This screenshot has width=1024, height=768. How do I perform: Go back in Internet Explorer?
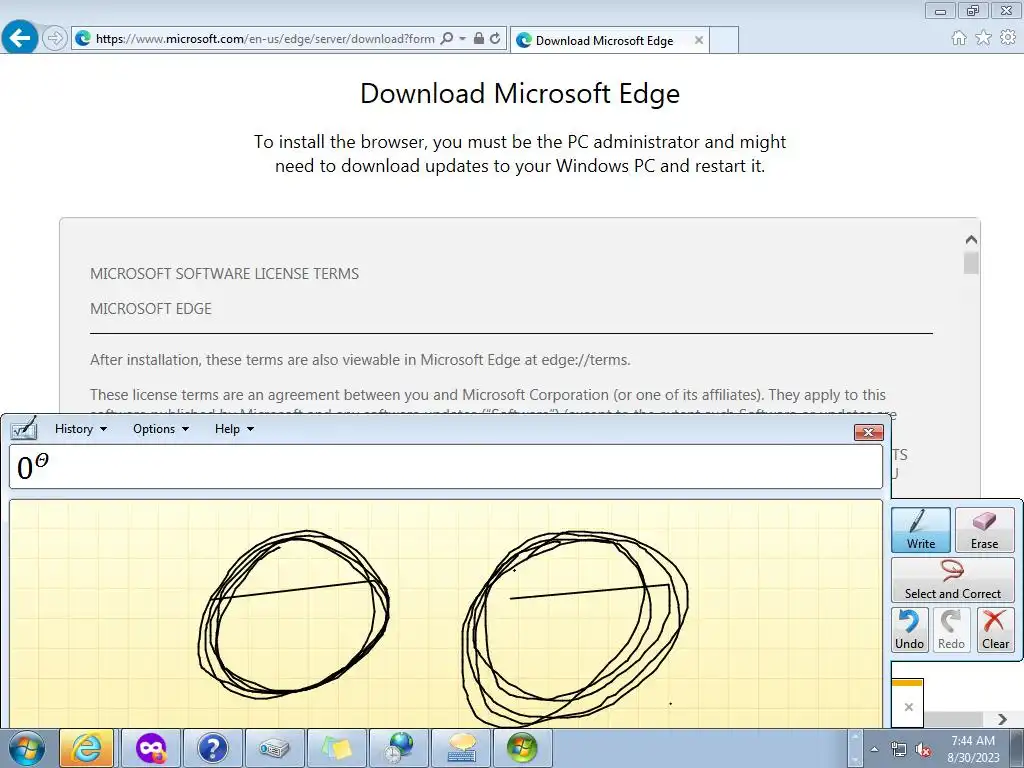[x=20, y=38]
